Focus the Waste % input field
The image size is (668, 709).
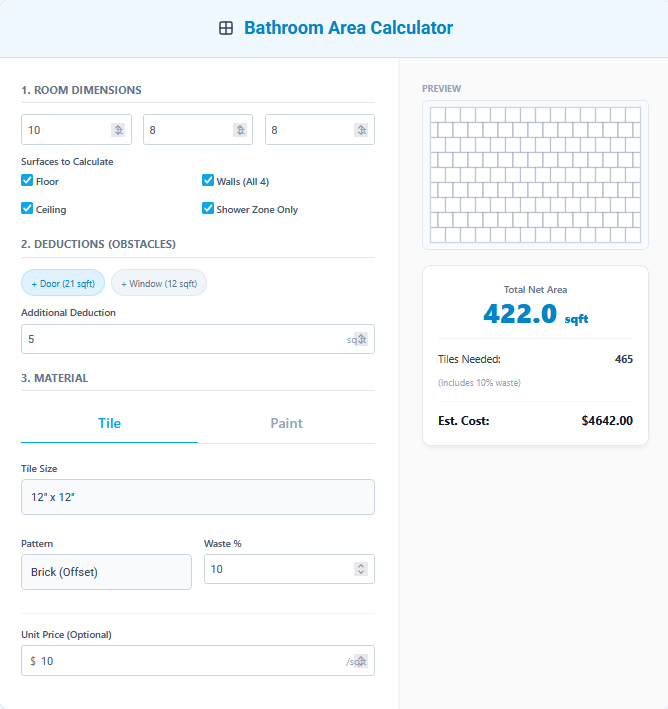(289, 569)
